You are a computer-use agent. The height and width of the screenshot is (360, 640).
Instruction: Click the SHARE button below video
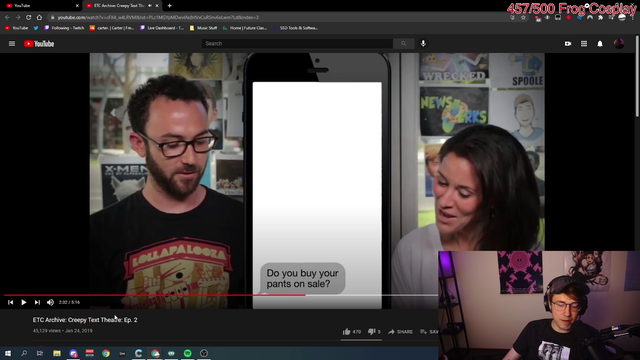pos(400,332)
